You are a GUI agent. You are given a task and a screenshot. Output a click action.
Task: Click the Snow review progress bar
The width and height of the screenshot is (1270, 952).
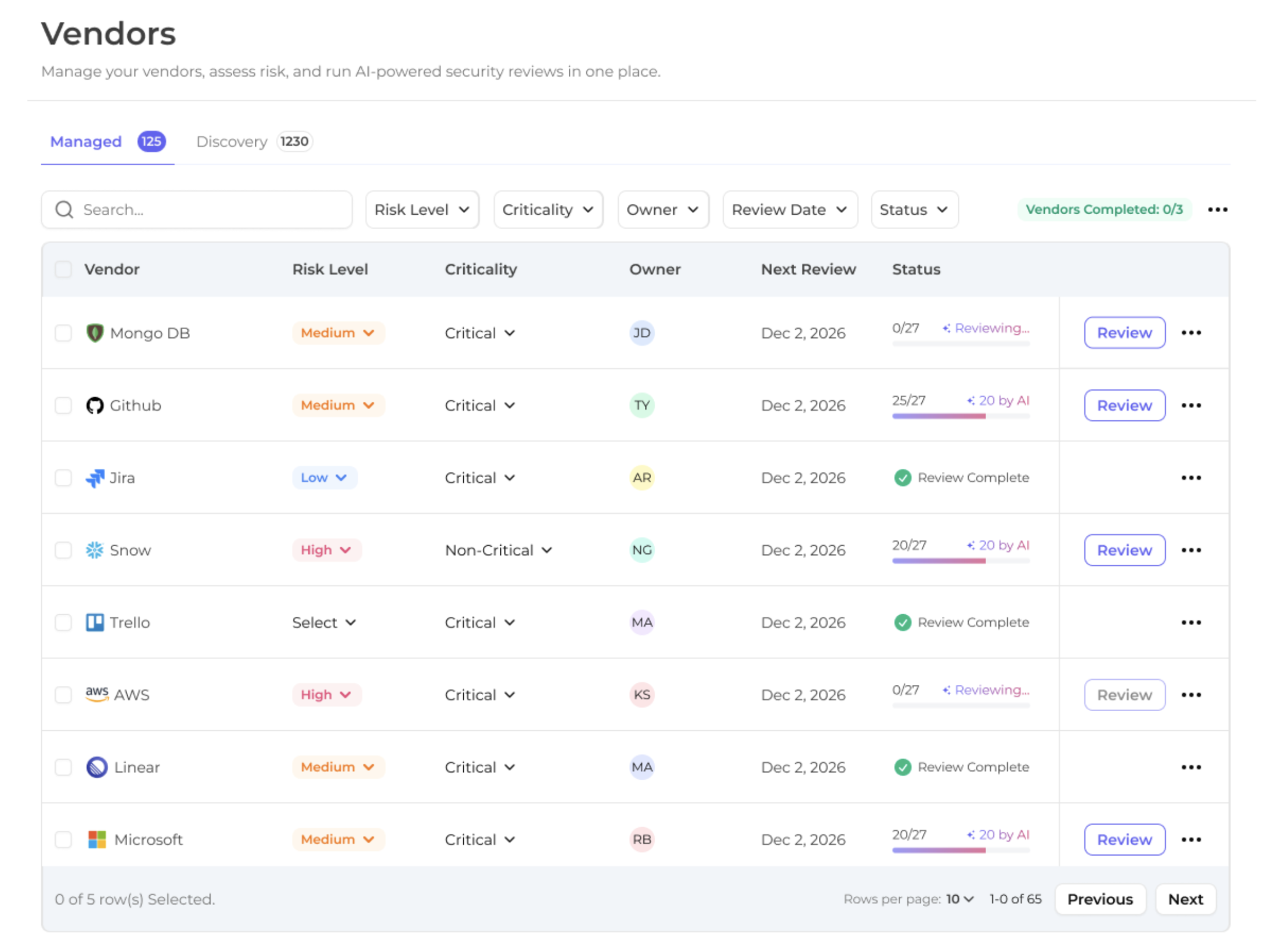click(x=961, y=561)
